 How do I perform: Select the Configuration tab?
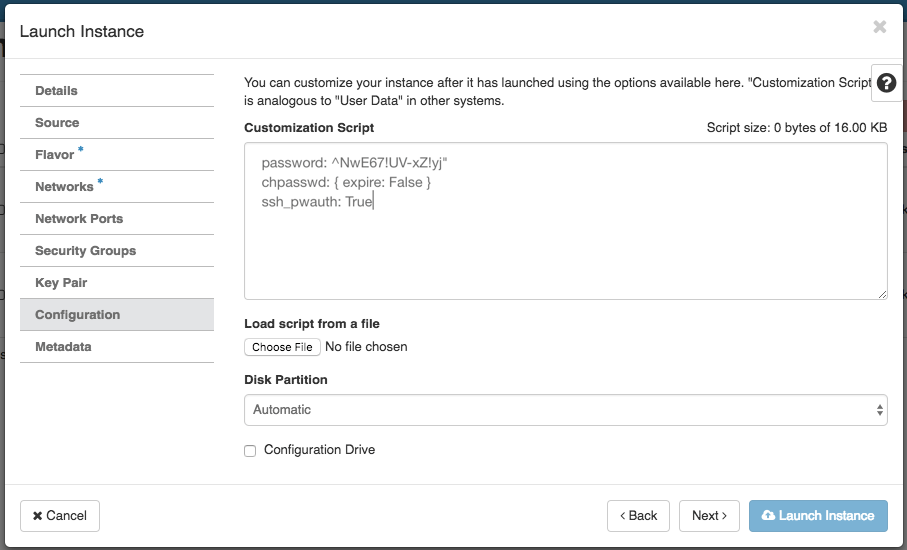click(117, 315)
